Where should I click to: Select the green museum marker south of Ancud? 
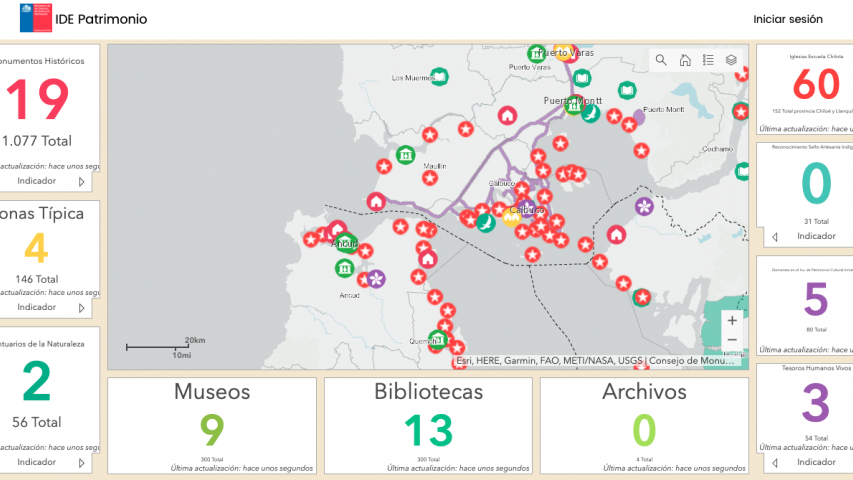tap(344, 268)
